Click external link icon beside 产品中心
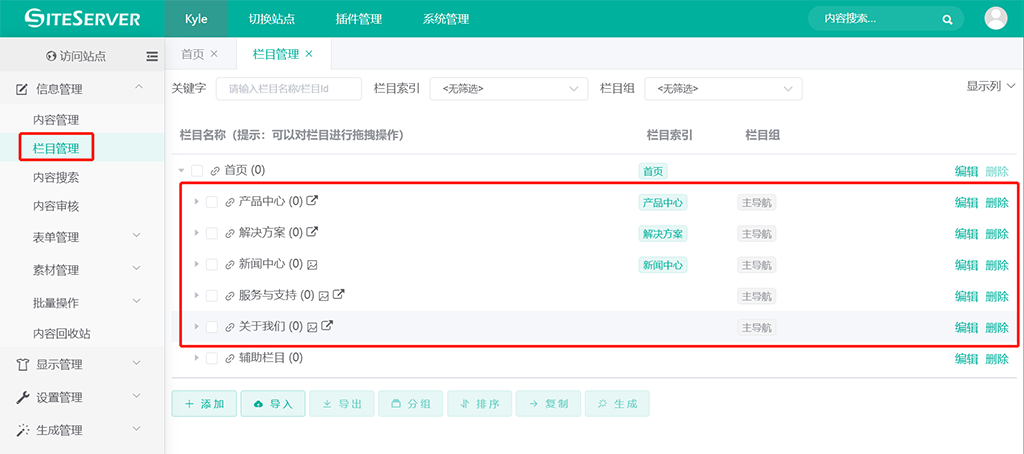 coord(312,202)
